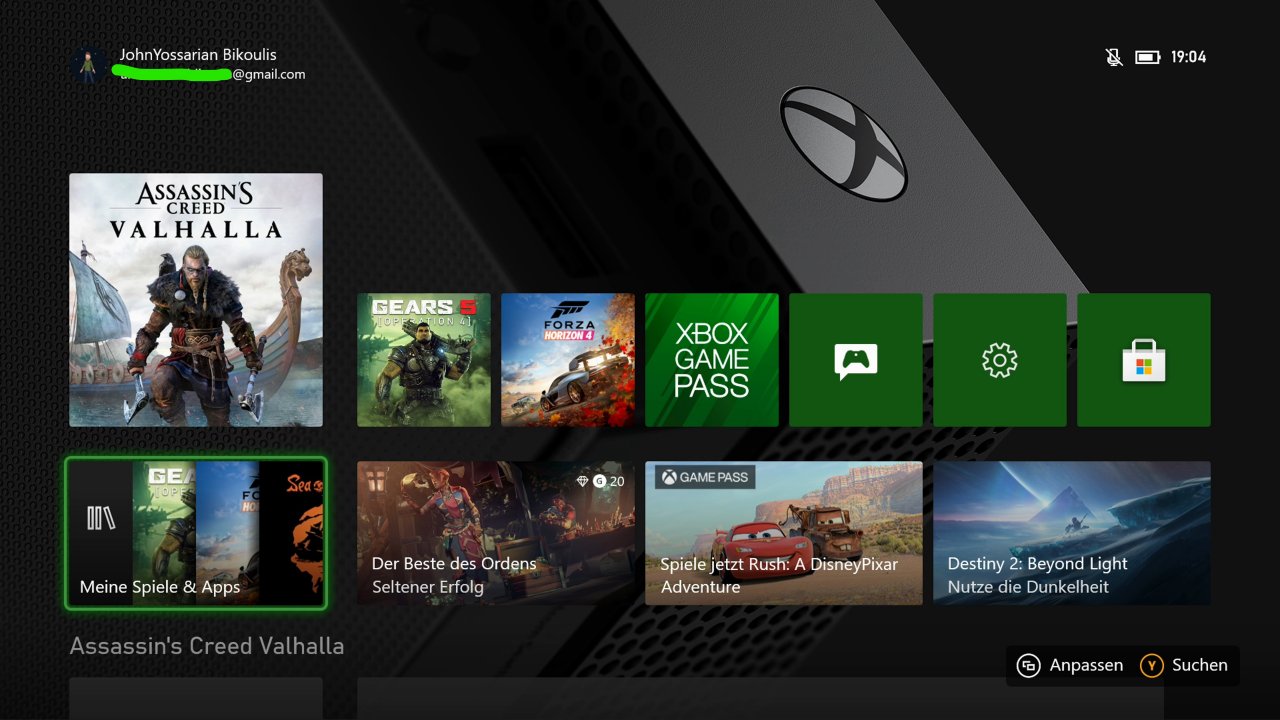Open the Assassin's Creed Valhalla tile
This screenshot has height=720, width=1280.
196,300
